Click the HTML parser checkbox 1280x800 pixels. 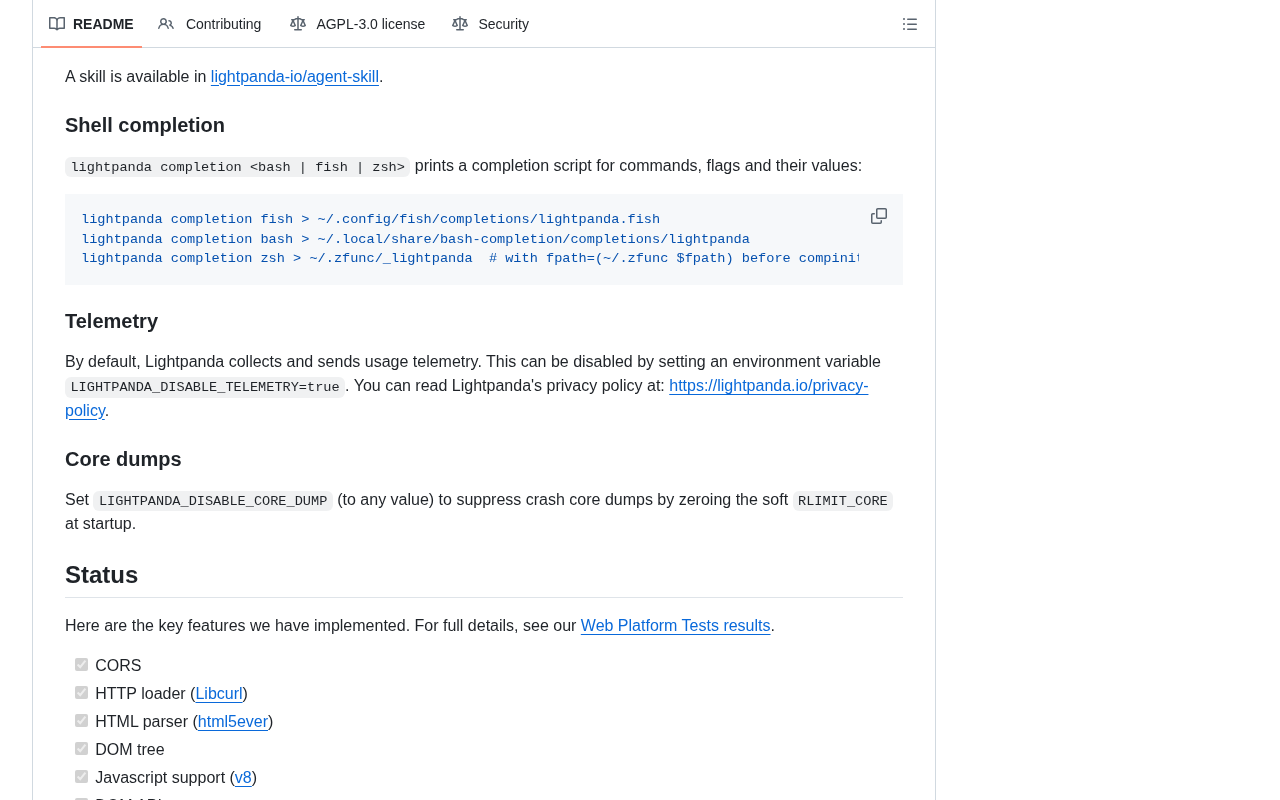coord(81,721)
